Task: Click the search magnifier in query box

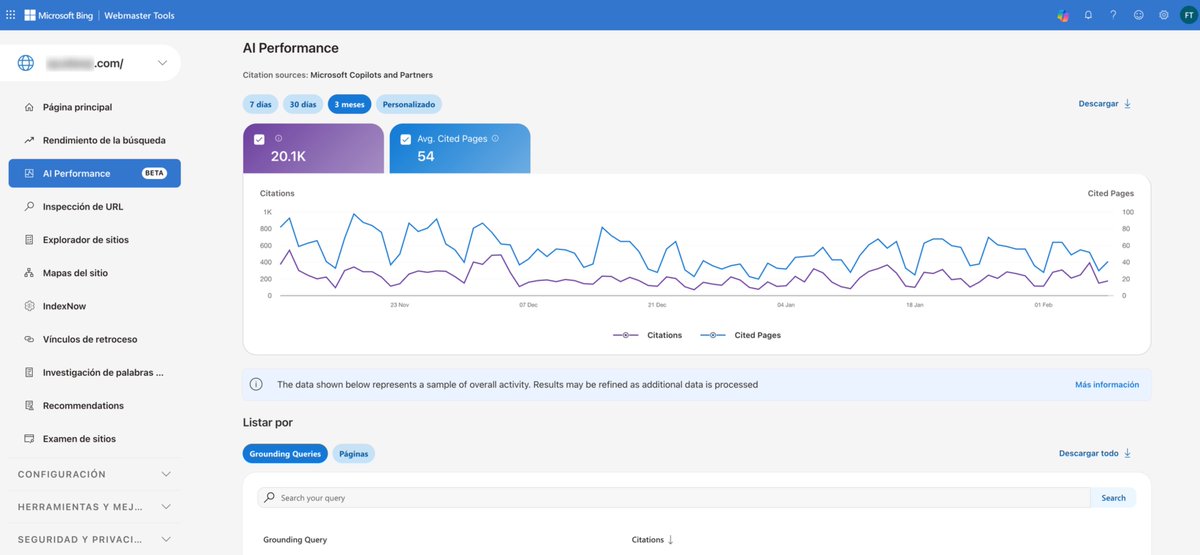Action: (270, 498)
